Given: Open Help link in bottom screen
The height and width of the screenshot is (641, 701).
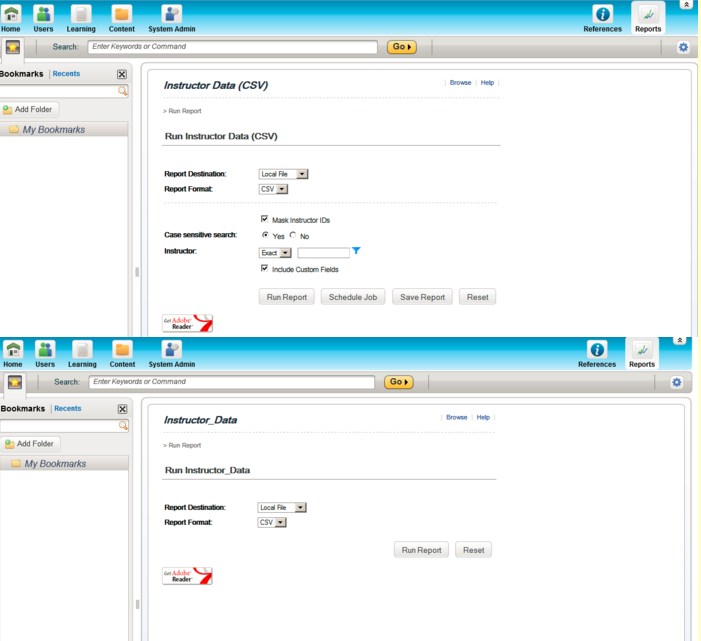Looking at the screenshot, I should click(x=483, y=417).
